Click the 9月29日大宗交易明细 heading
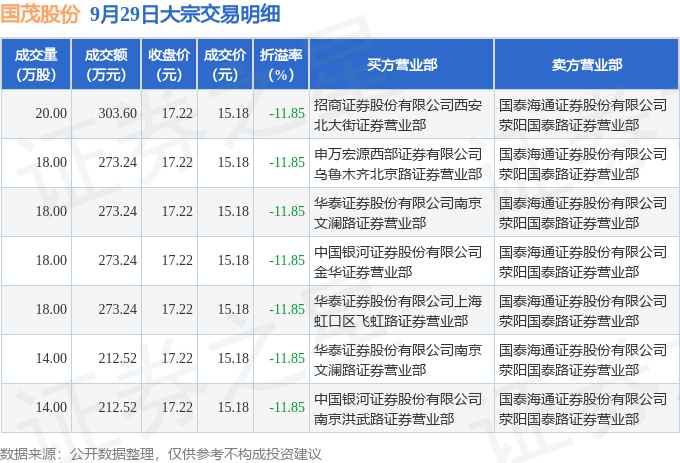The height and width of the screenshot is (463, 680). 185,14
